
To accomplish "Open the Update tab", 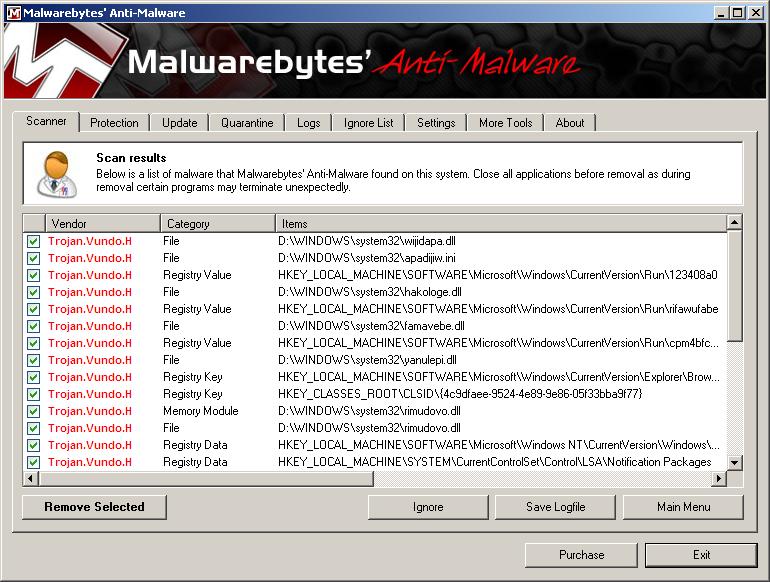I will [180, 123].
